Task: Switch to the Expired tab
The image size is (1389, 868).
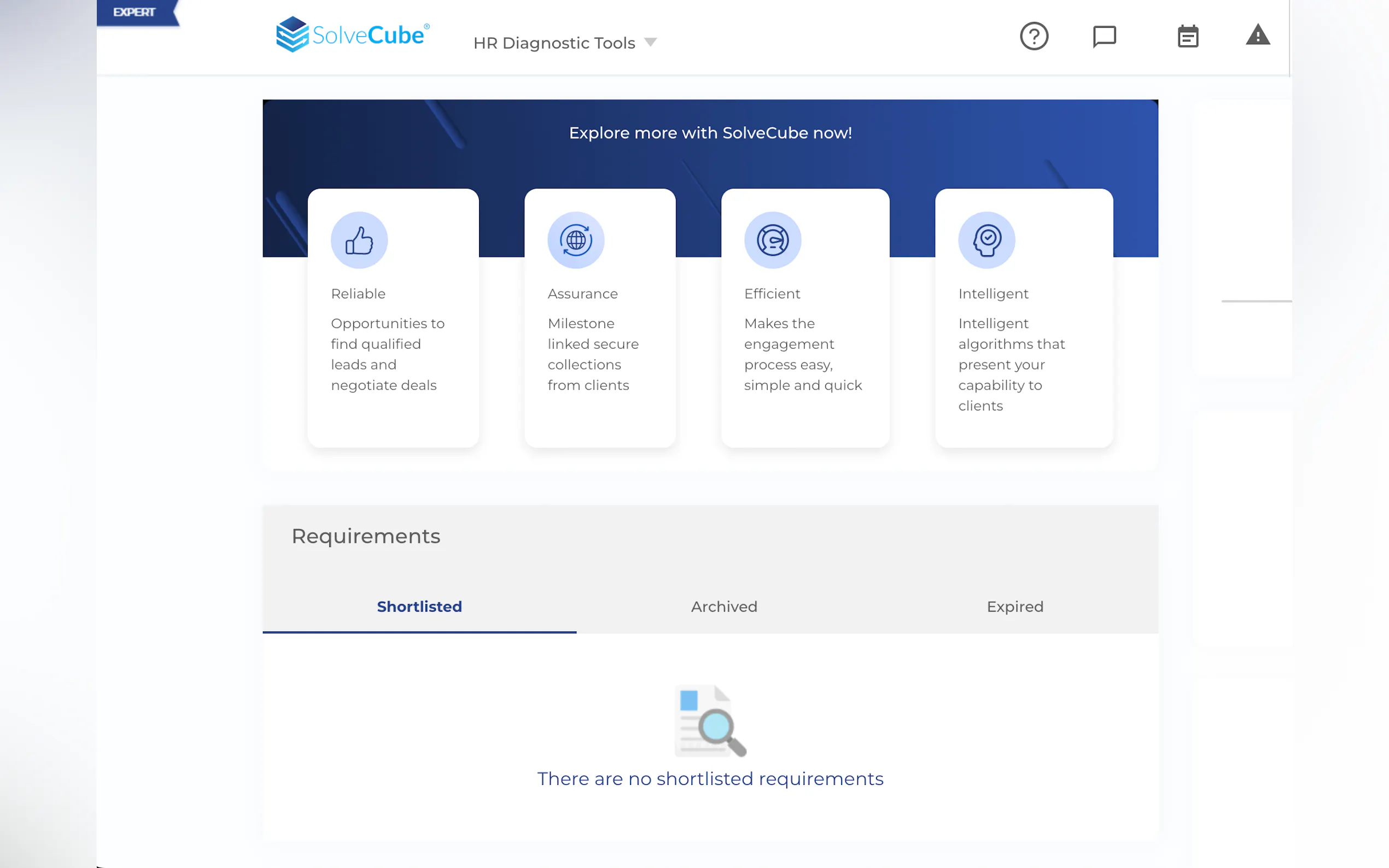Action: (1014, 606)
